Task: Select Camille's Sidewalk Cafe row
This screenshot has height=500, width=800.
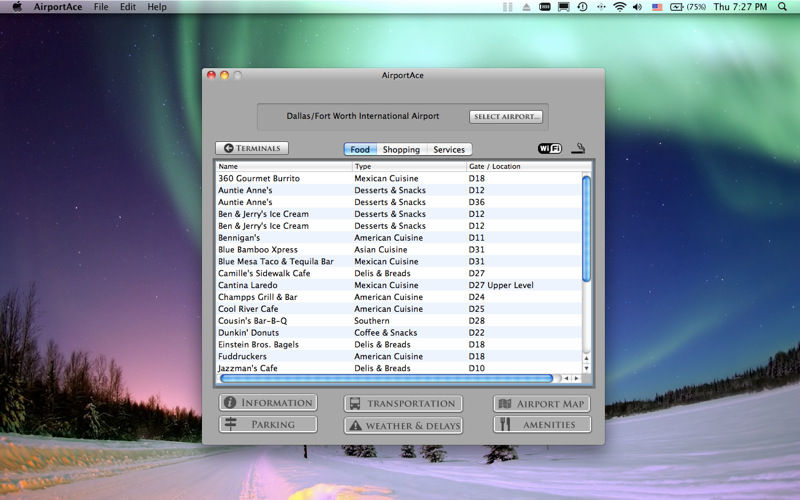Action: (399, 273)
